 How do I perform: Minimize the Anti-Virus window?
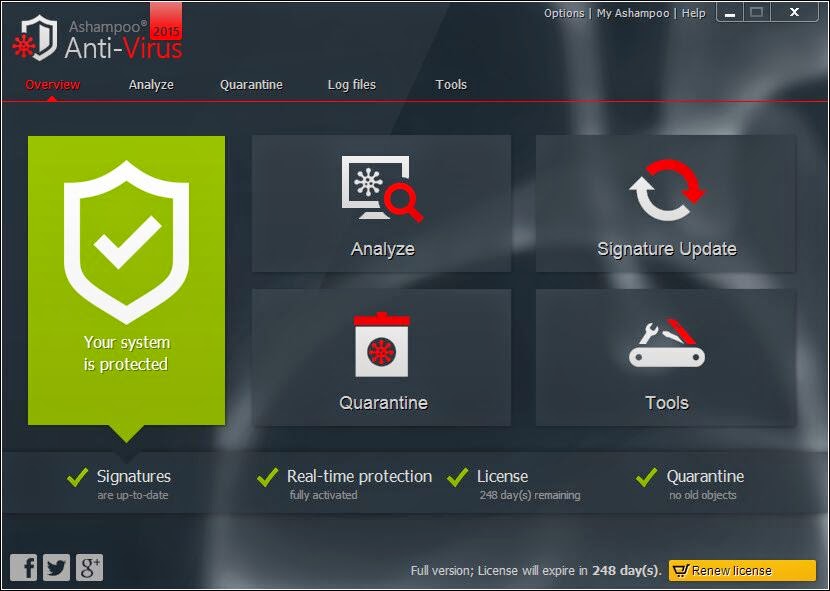(x=730, y=13)
